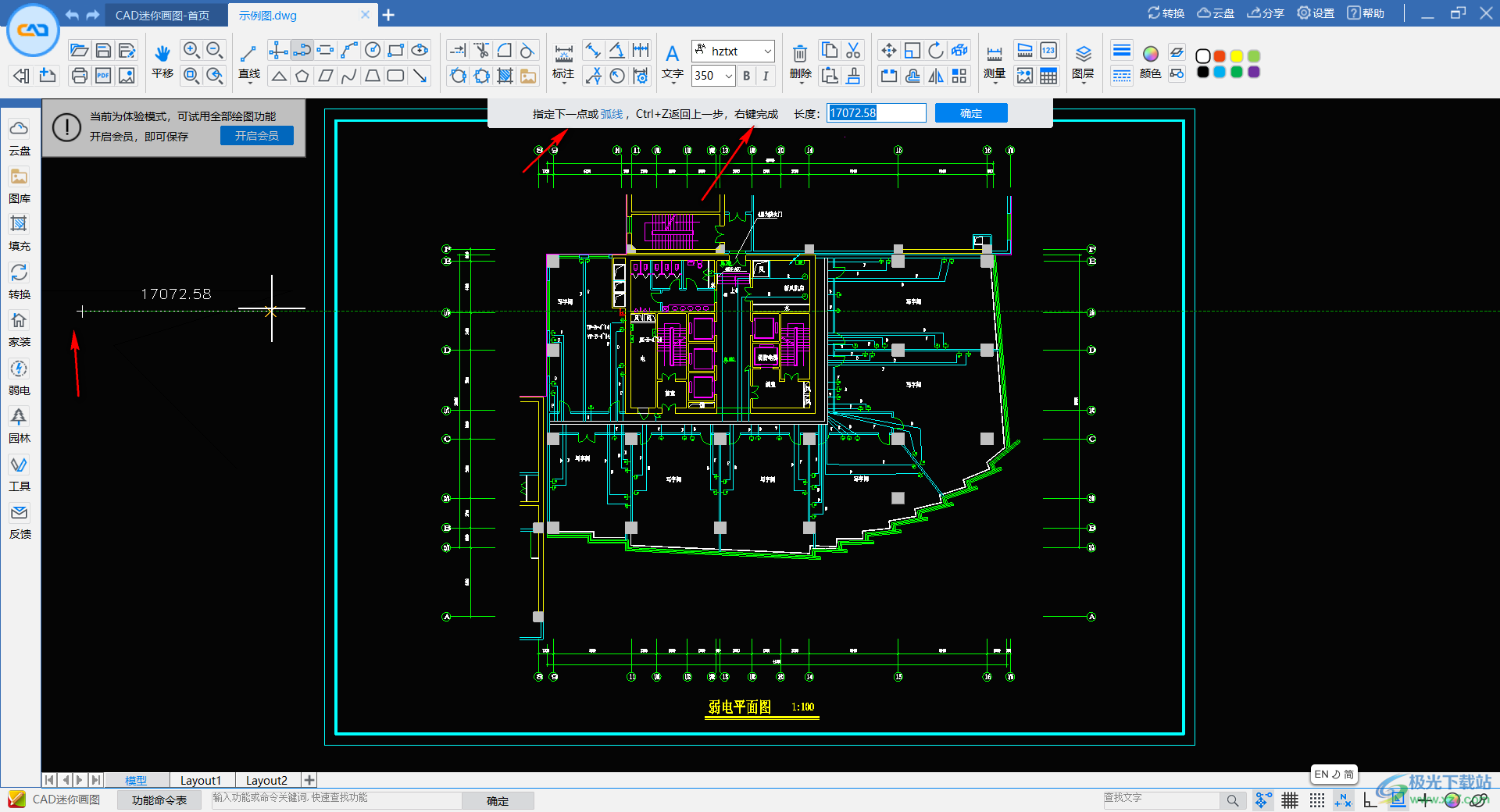Expand the 删除 dropdown arrow
The width and height of the screenshot is (1500, 812).
point(801,81)
